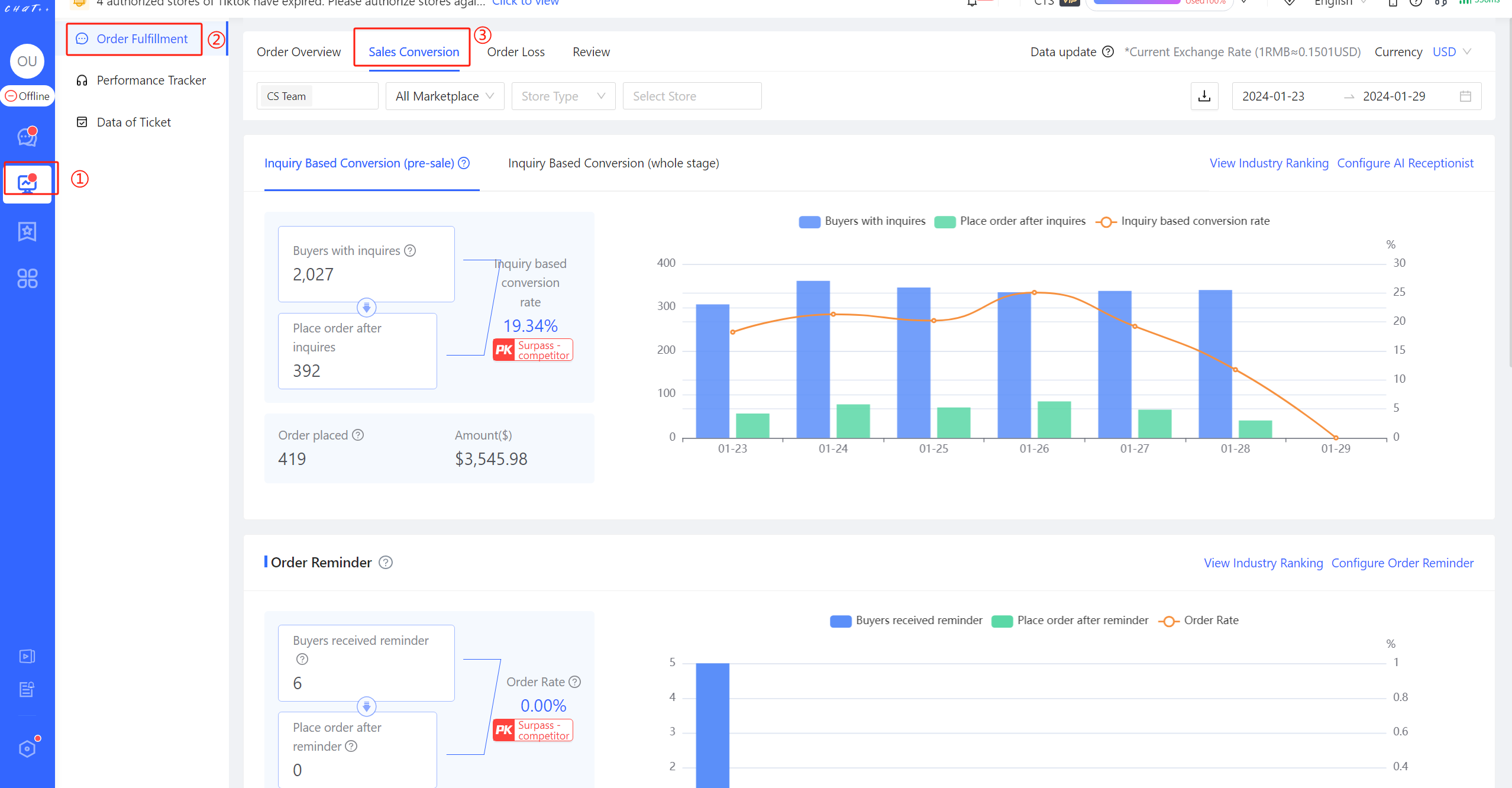1512x788 pixels.
Task: Click the 2024-01-23 start date field
Action: [x=1273, y=96]
